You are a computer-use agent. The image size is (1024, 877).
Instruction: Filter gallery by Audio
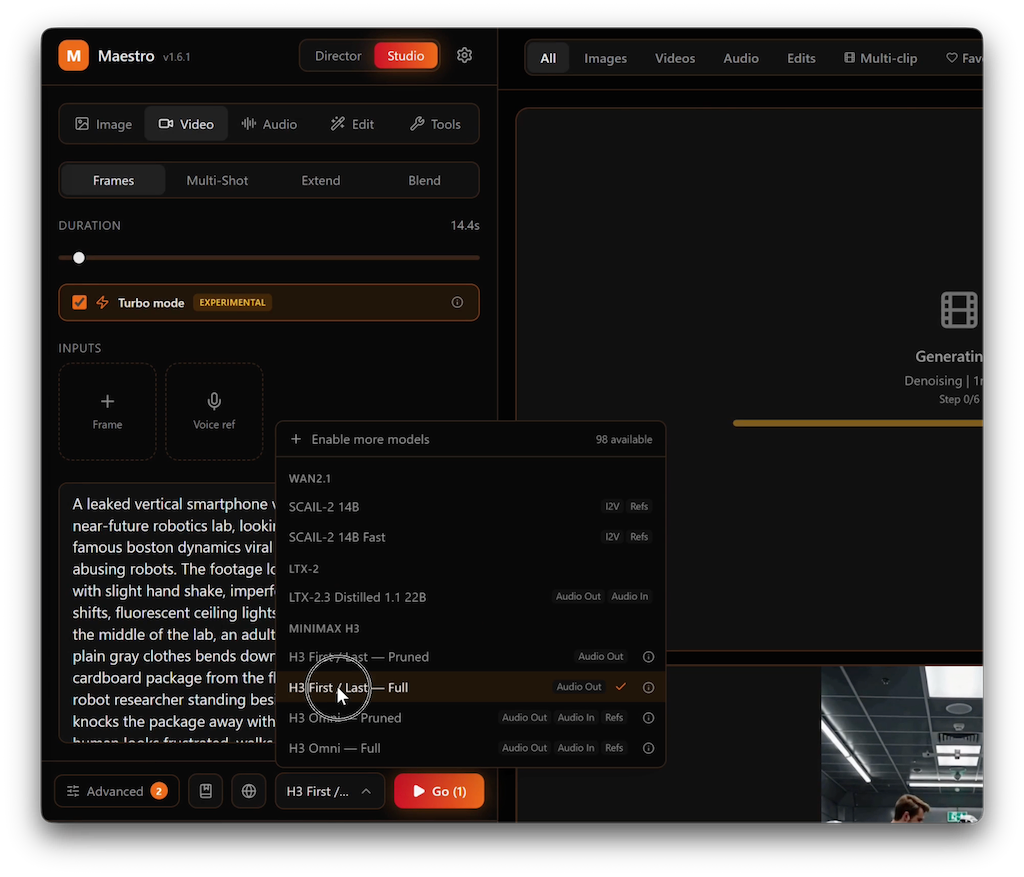[x=741, y=58]
